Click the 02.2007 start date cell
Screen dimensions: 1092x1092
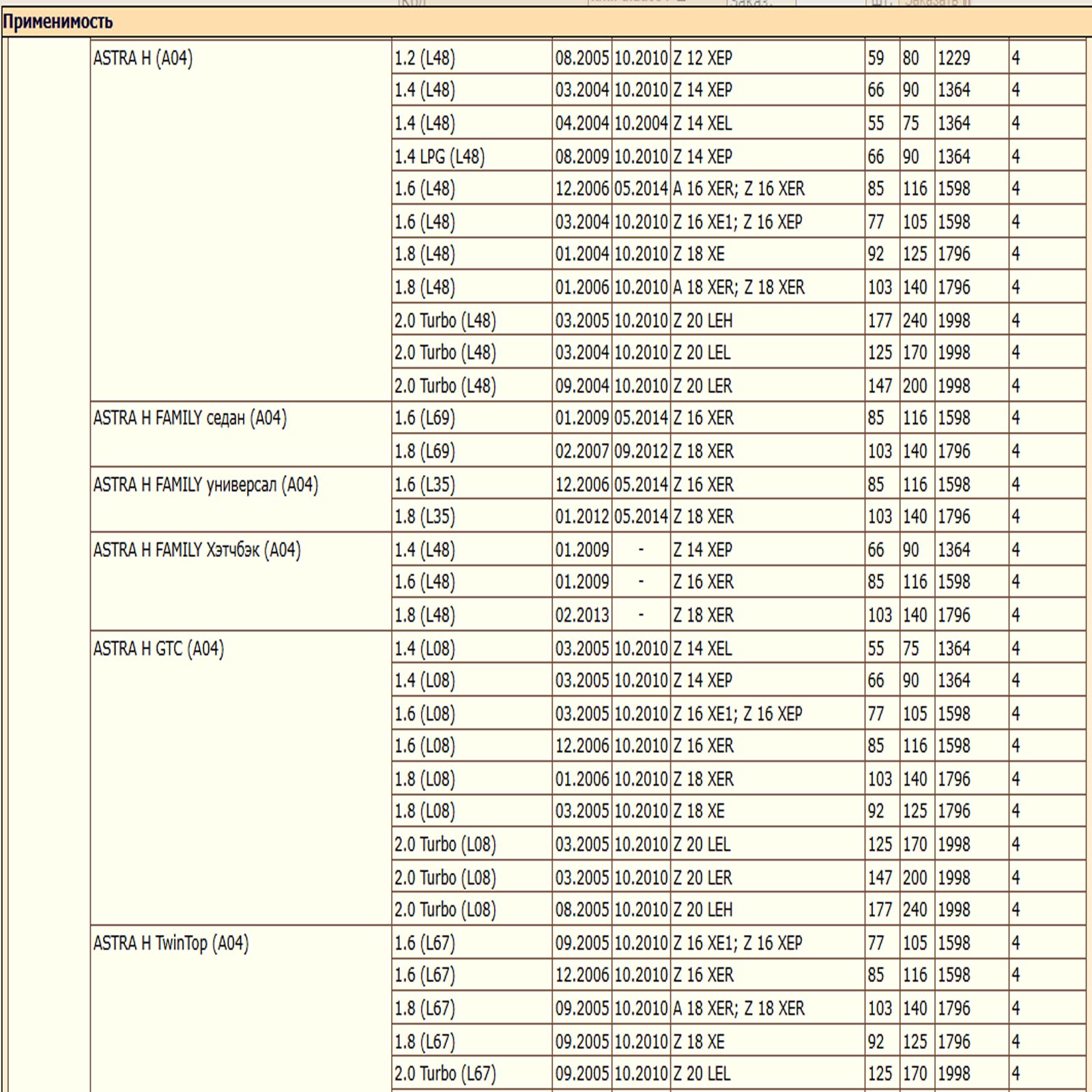[581, 451]
